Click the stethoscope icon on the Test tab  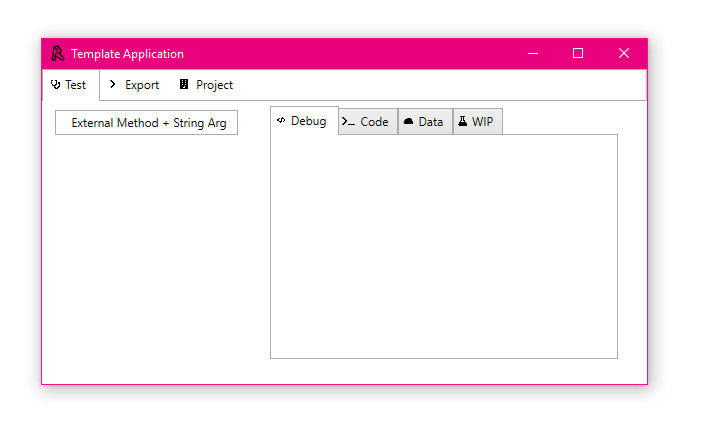tap(55, 85)
